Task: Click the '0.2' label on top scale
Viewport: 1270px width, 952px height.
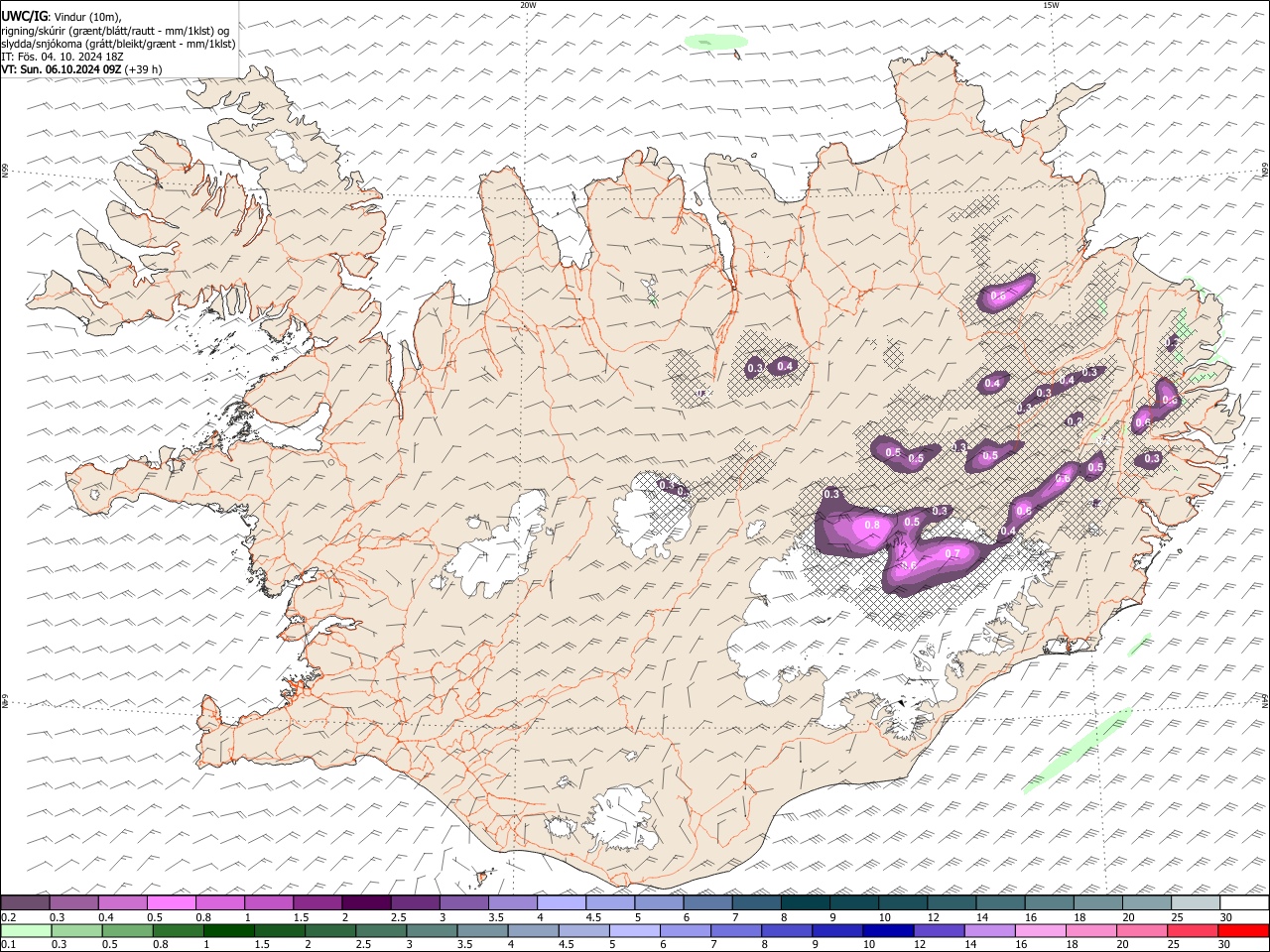Action: coord(8,917)
